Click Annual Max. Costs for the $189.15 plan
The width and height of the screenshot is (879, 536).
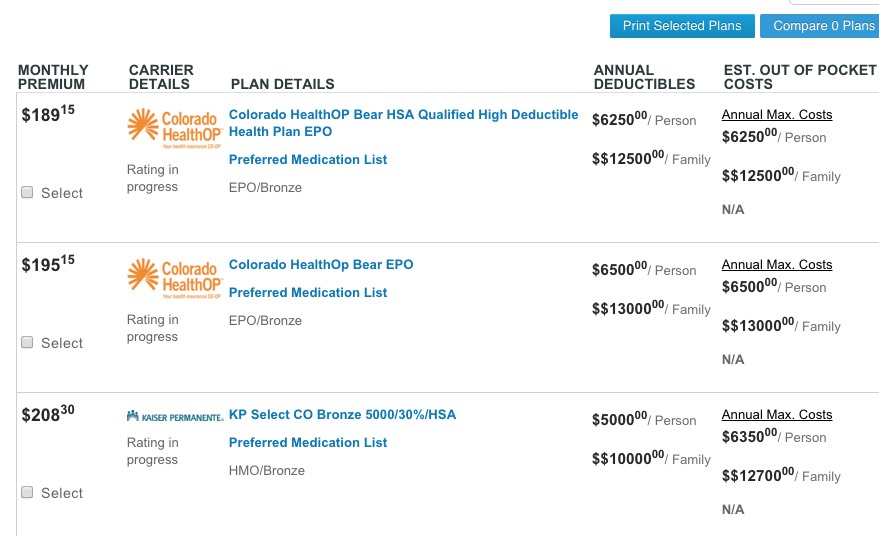pos(776,115)
